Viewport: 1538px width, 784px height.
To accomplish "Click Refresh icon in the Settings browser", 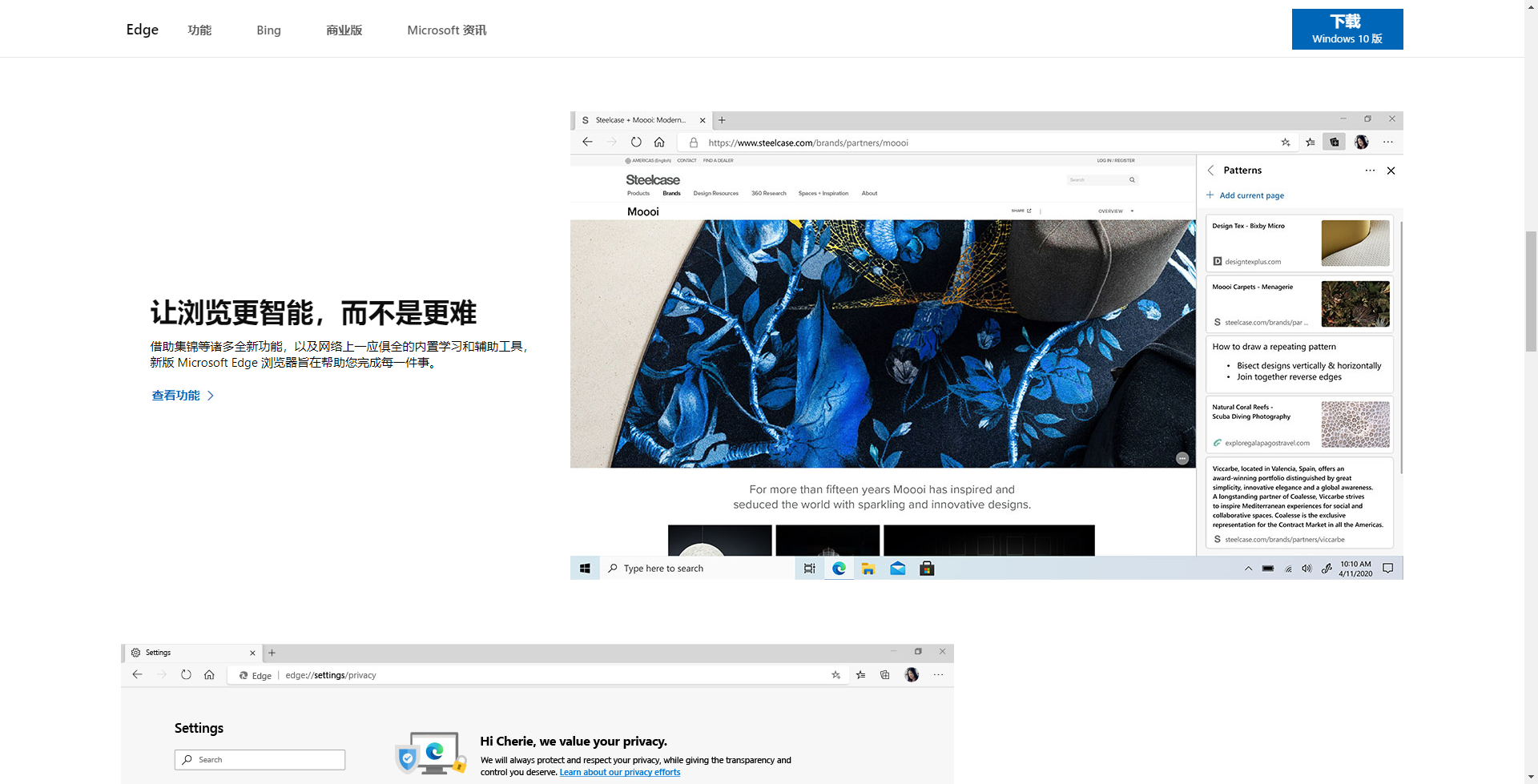I will (186, 674).
